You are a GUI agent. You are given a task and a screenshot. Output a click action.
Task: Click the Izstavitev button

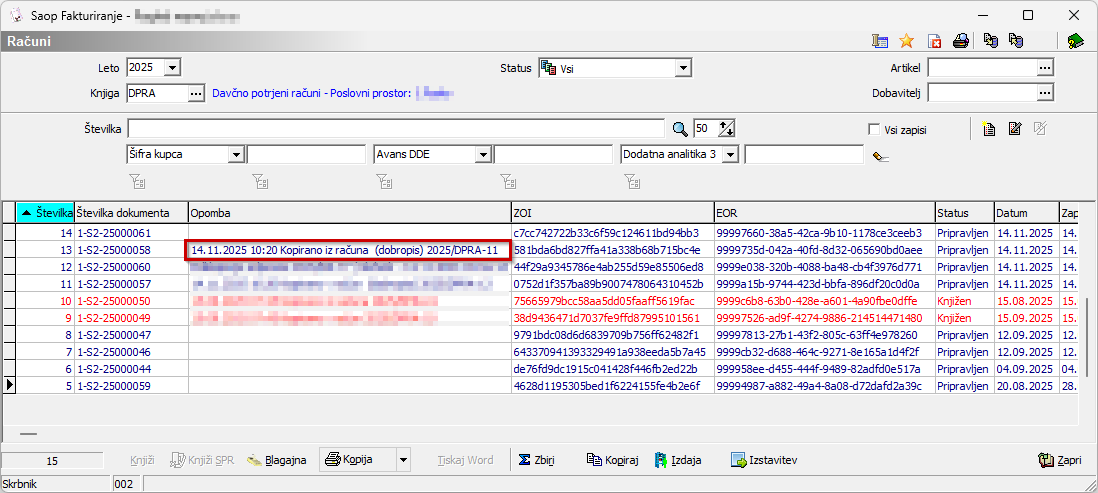[764, 460]
